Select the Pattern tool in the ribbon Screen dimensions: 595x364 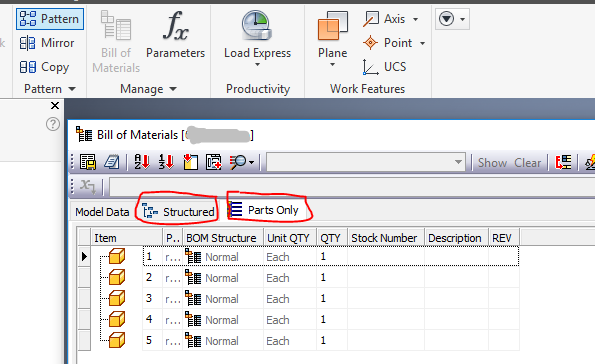click(50, 19)
